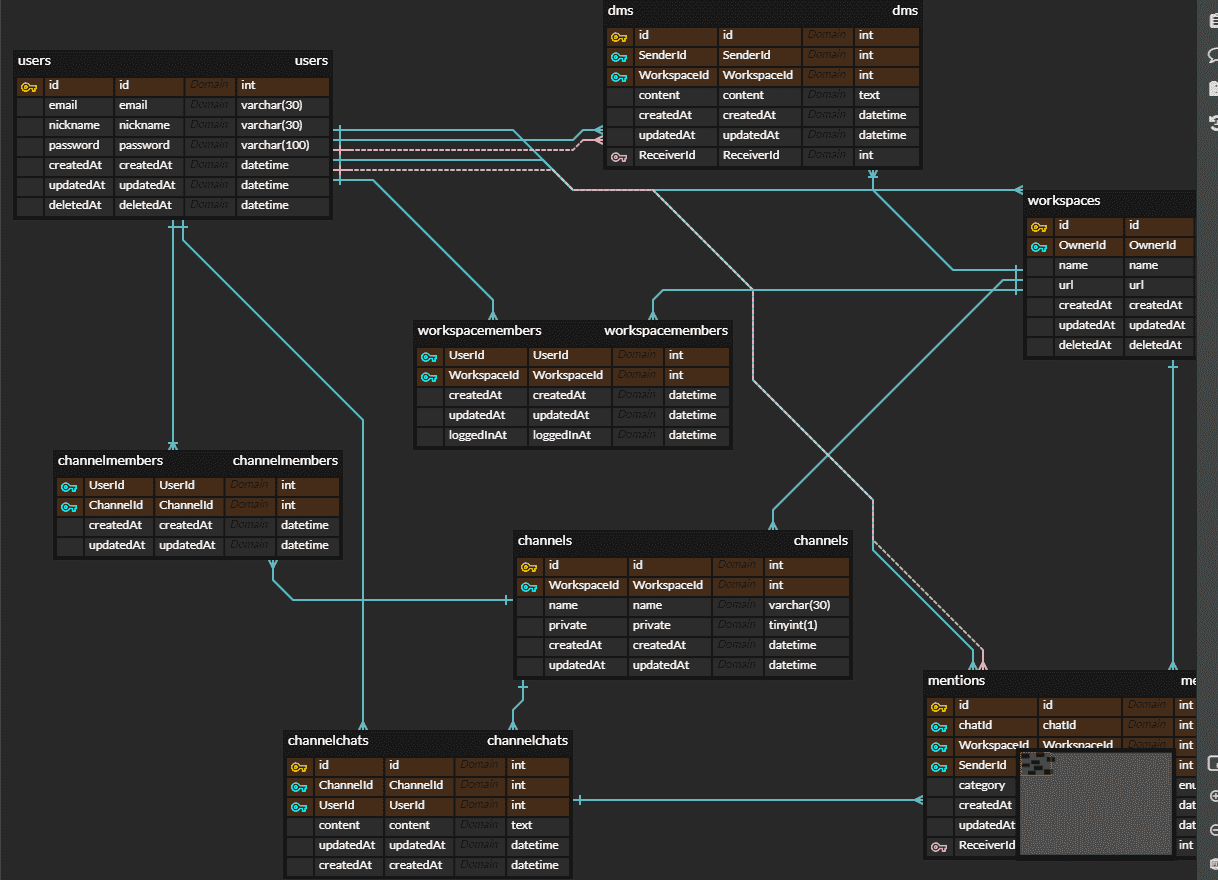
Task: Click the OwnerId key icon in workspaces table
Action: (x=1039, y=246)
